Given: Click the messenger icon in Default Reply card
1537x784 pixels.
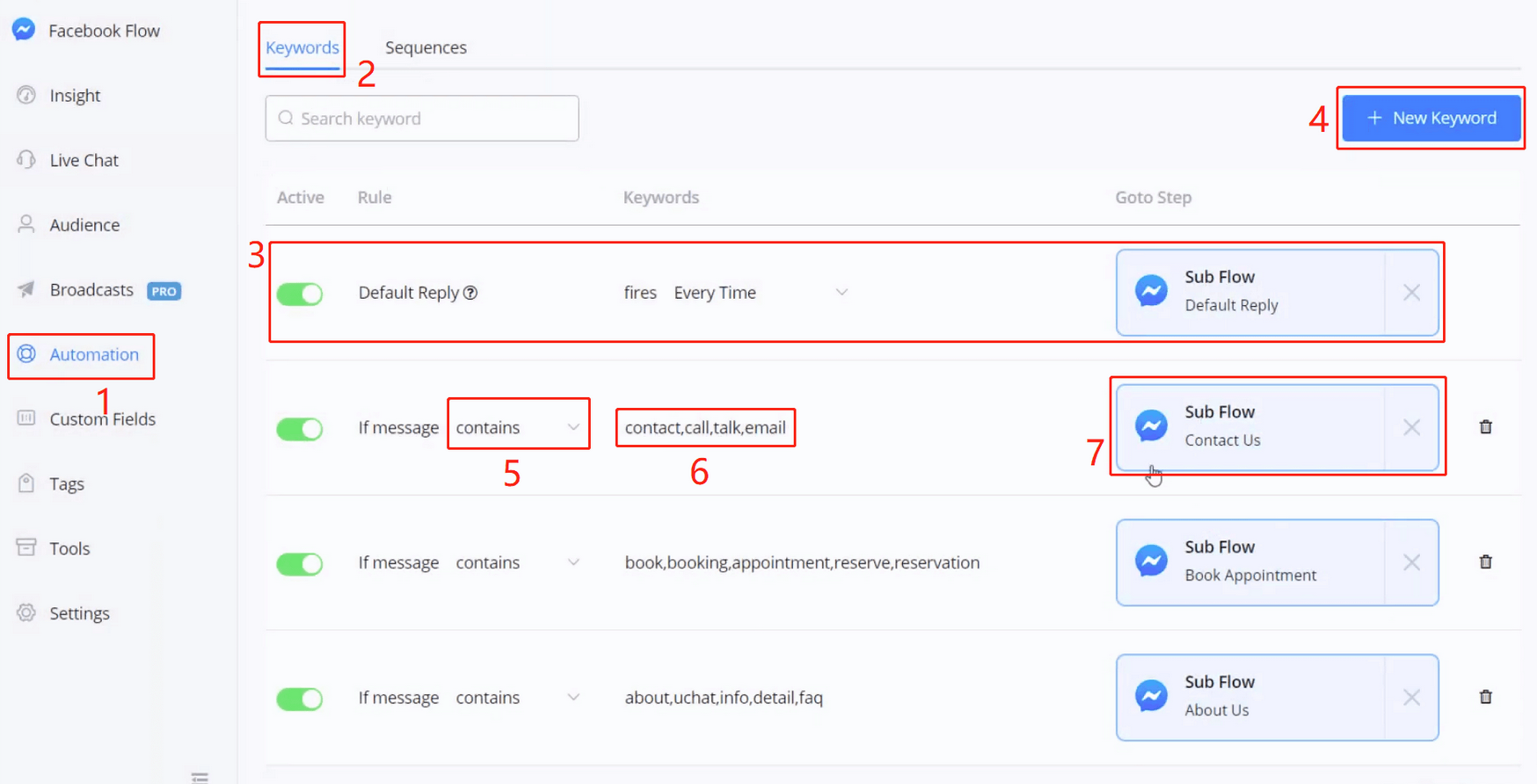Looking at the screenshot, I should pyautogui.click(x=1151, y=291).
